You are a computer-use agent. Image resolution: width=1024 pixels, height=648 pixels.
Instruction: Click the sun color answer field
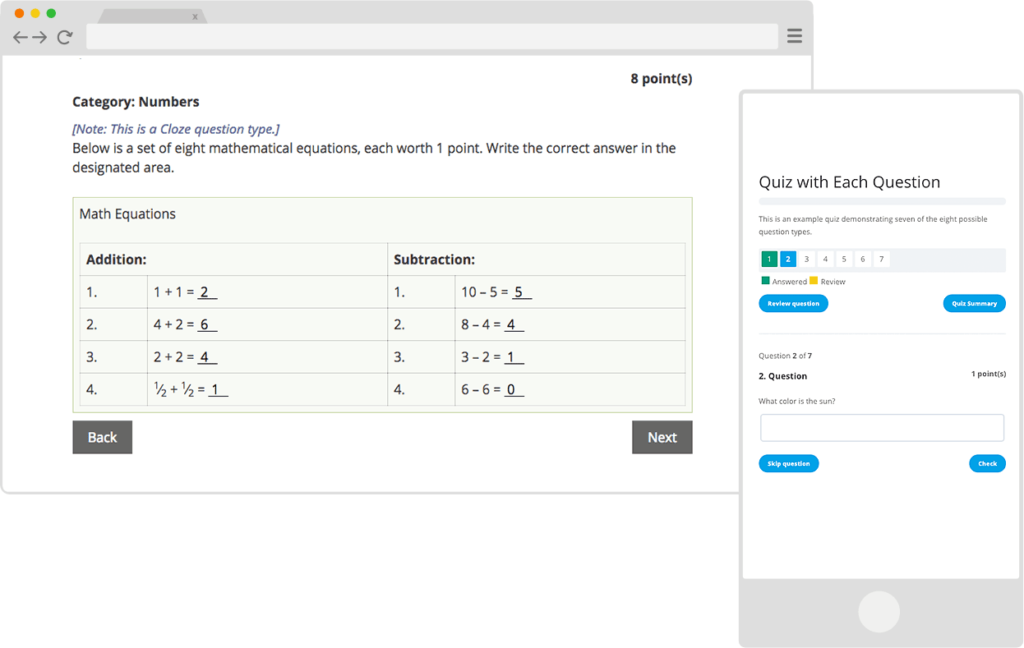882,428
